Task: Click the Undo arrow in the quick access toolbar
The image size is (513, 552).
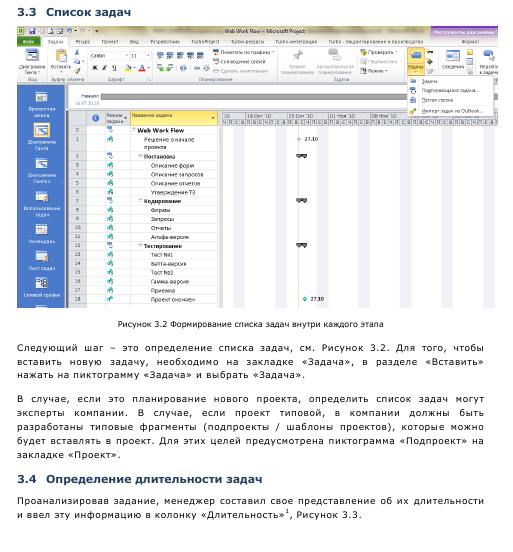Action: click(x=69, y=31)
